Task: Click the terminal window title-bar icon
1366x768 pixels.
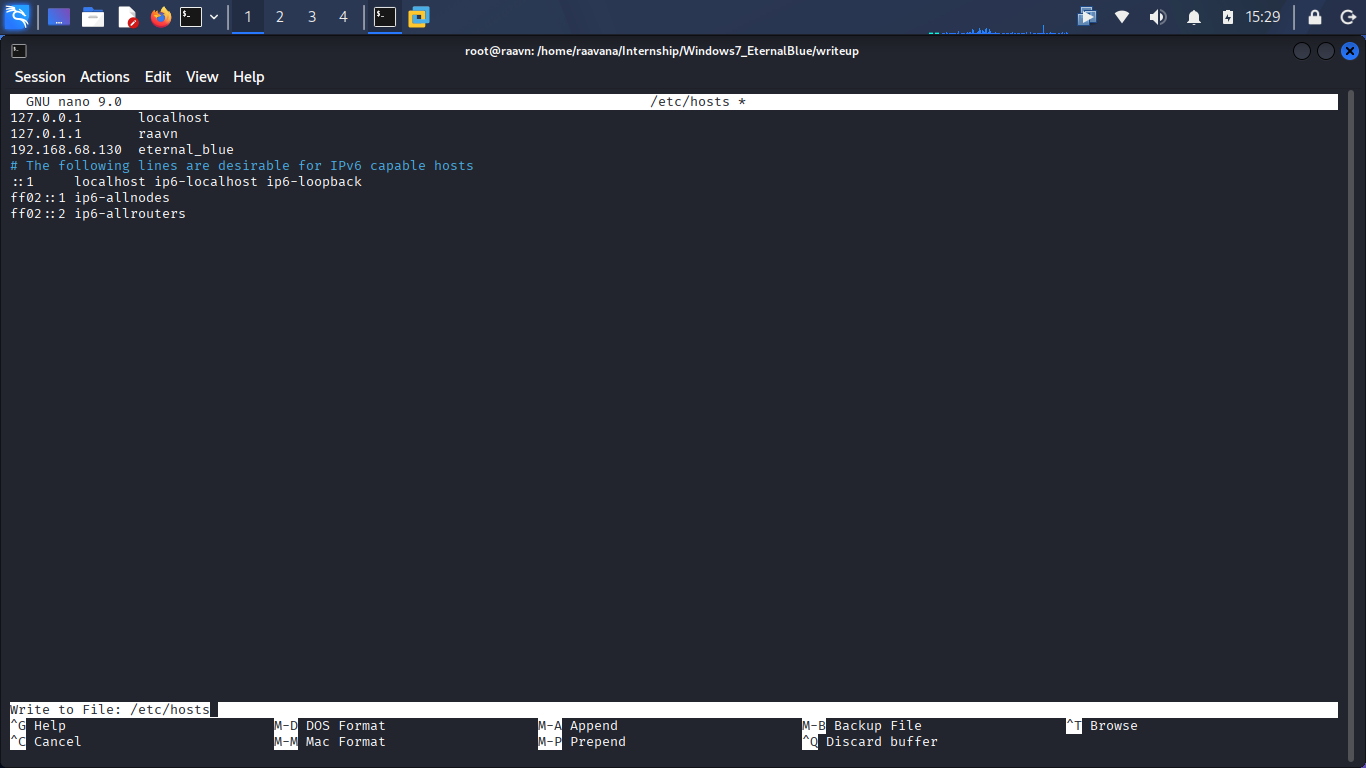Action: click(x=19, y=51)
